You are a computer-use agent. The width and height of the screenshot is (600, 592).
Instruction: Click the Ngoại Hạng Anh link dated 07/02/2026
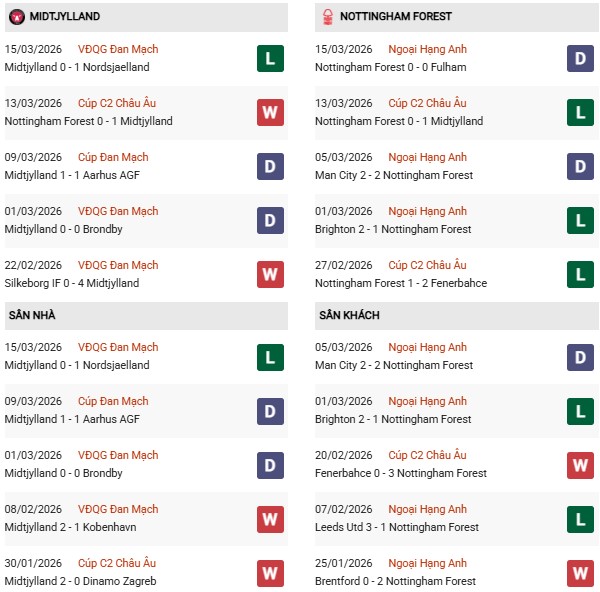(x=428, y=509)
